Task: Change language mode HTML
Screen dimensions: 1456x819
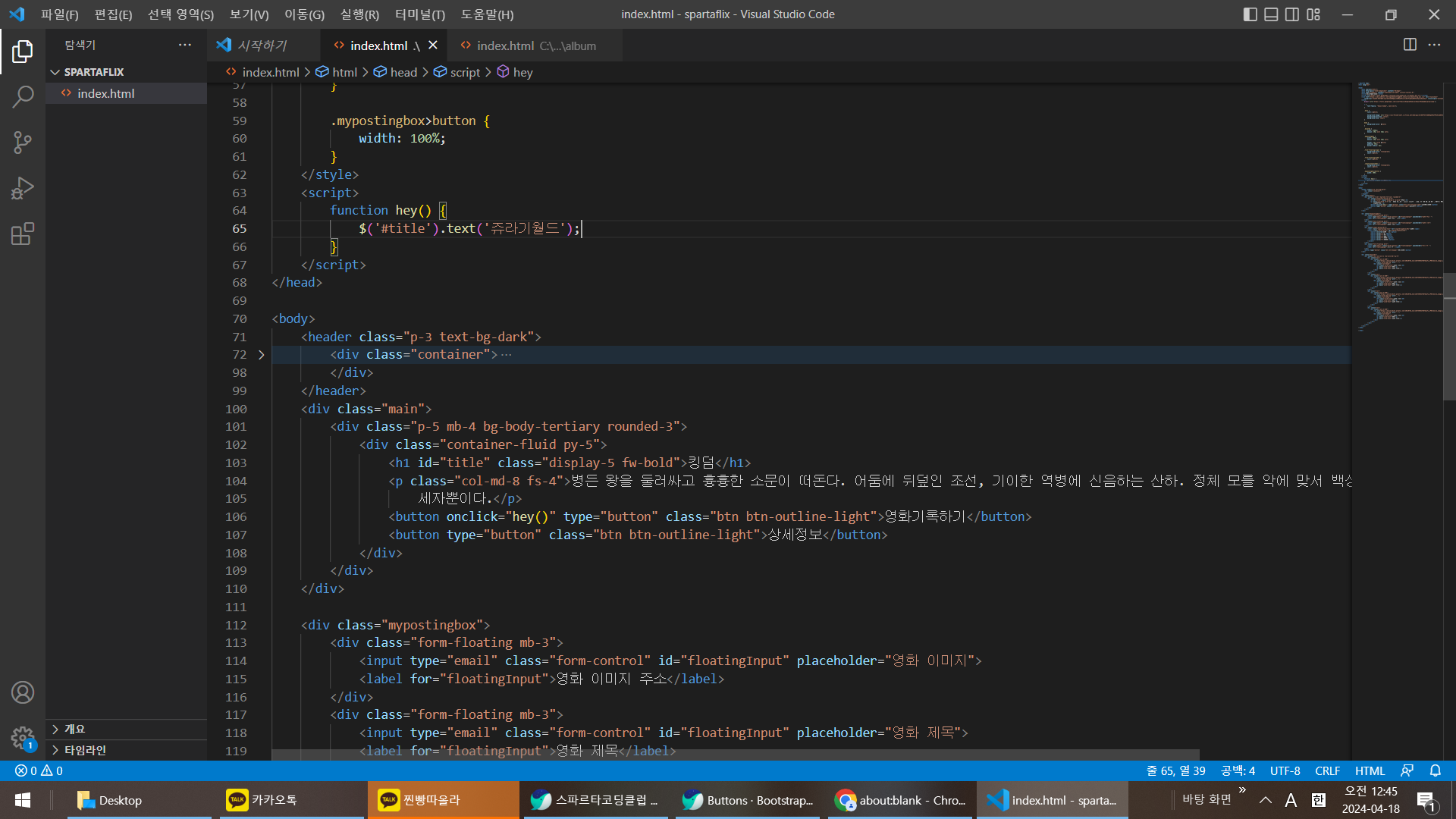Action: (x=1370, y=770)
